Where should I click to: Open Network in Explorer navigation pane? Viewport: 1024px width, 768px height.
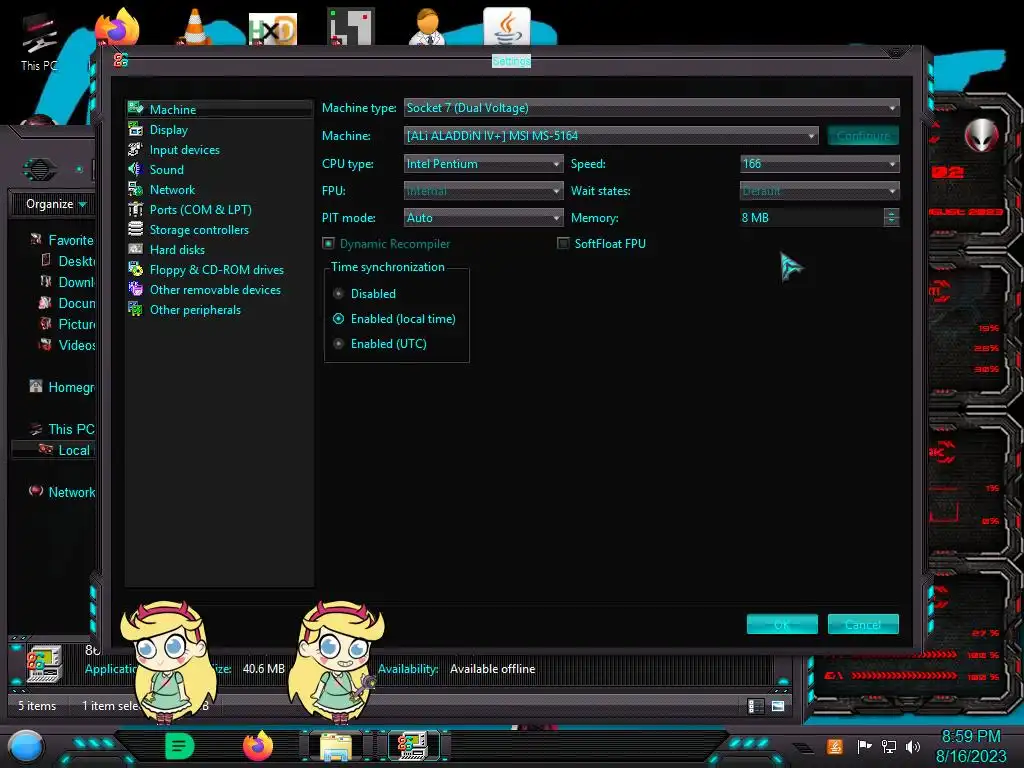(x=62, y=492)
